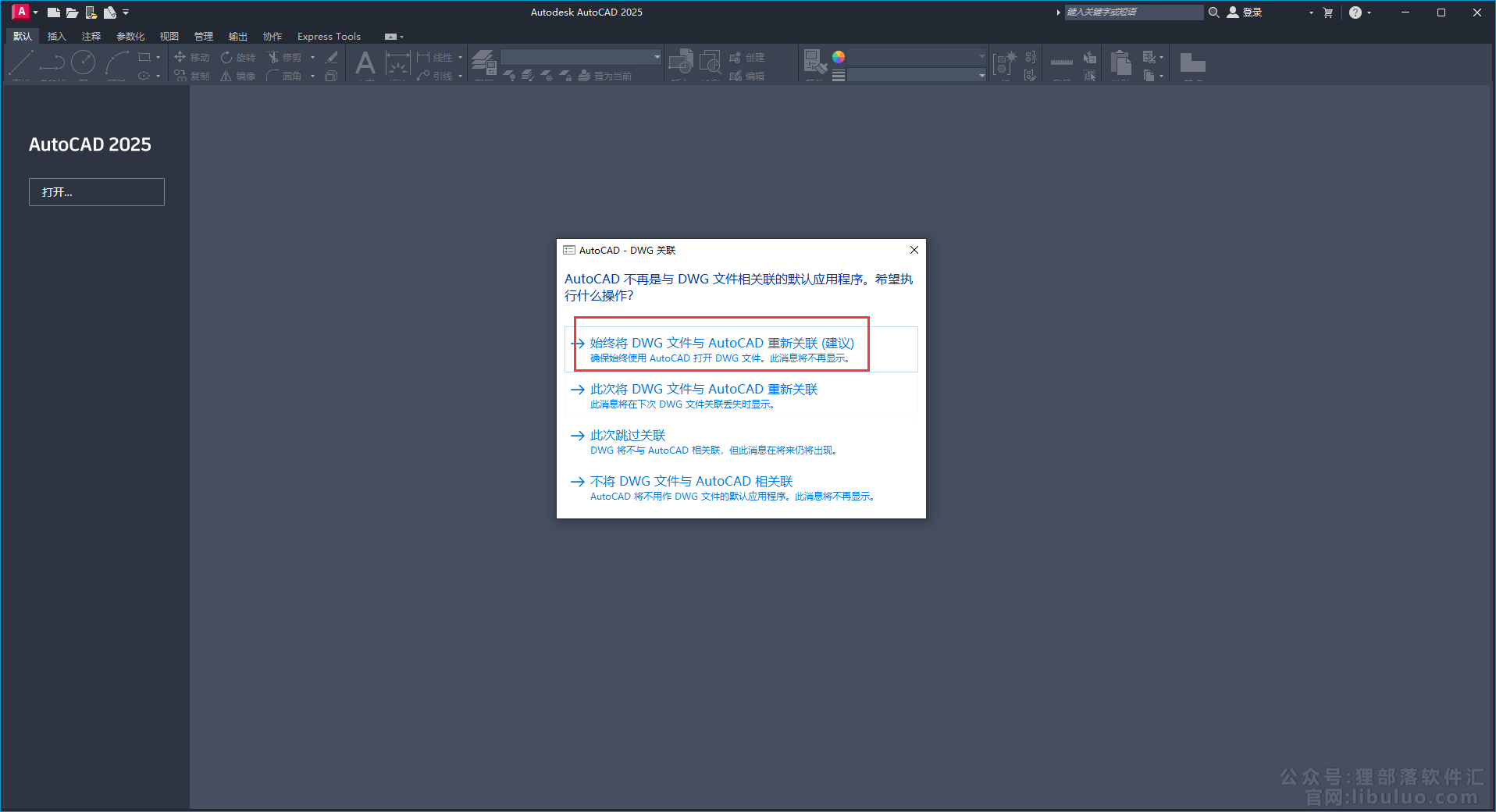Switch to the 插入 (Insert) ribbon tab
Viewport: 1496px width, 812px height.
tap(56, 36)
